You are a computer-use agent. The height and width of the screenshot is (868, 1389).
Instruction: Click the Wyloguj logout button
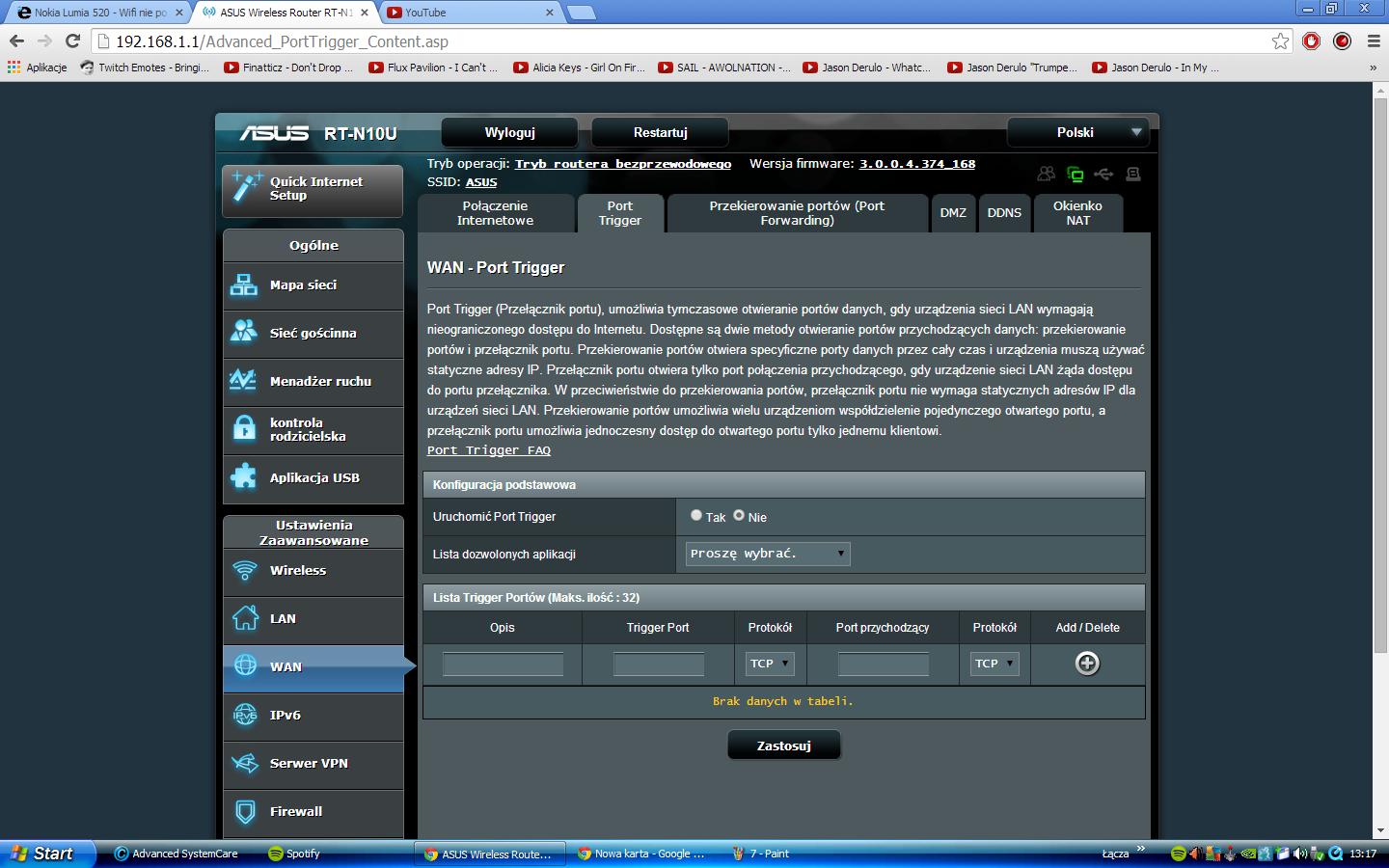coord(509,132)
